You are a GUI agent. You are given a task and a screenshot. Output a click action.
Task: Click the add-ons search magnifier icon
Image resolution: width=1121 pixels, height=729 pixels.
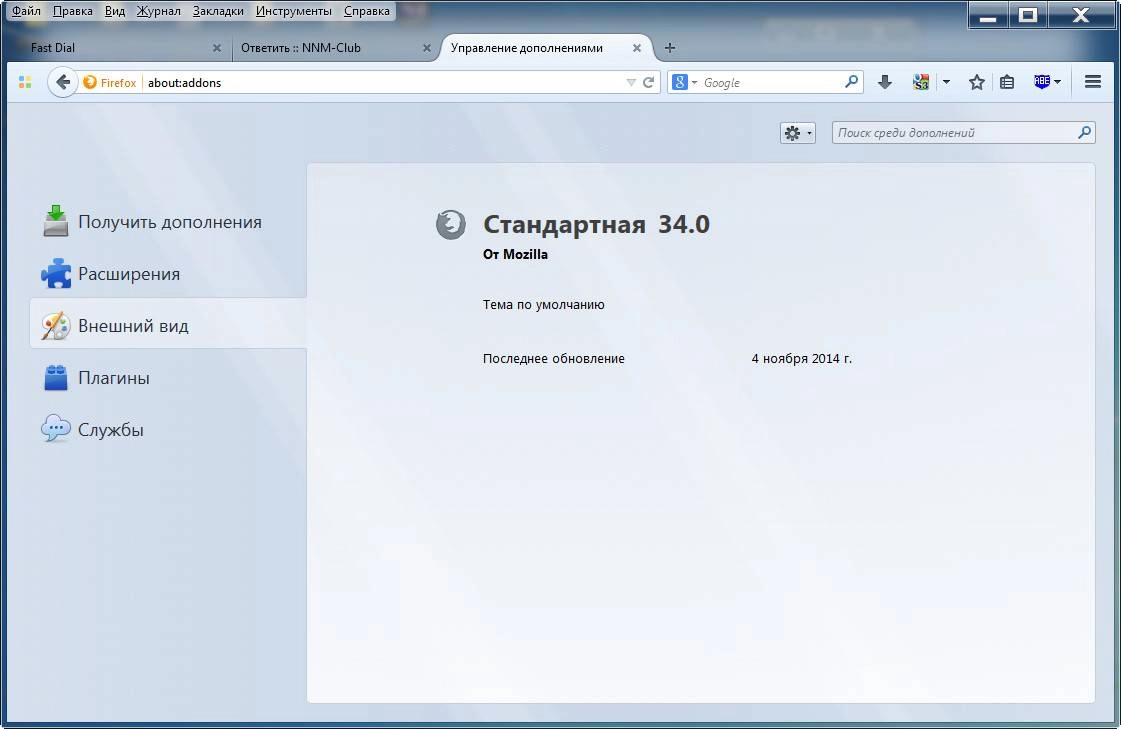1085,132
